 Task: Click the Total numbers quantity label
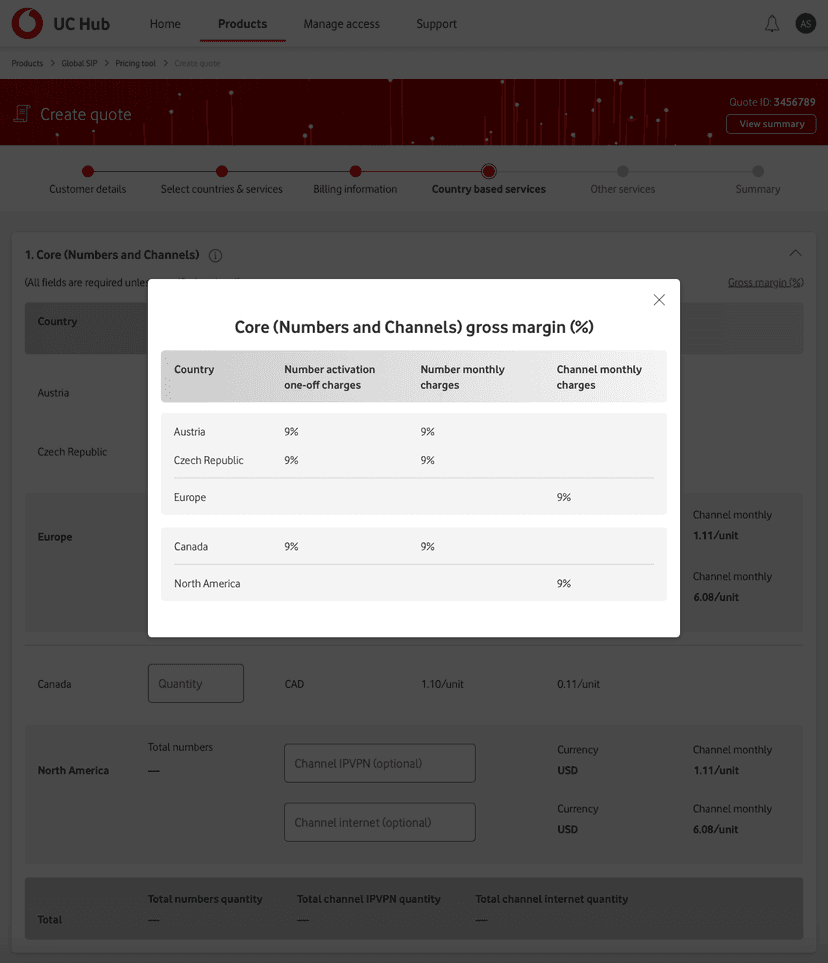(x=205, y=899)
